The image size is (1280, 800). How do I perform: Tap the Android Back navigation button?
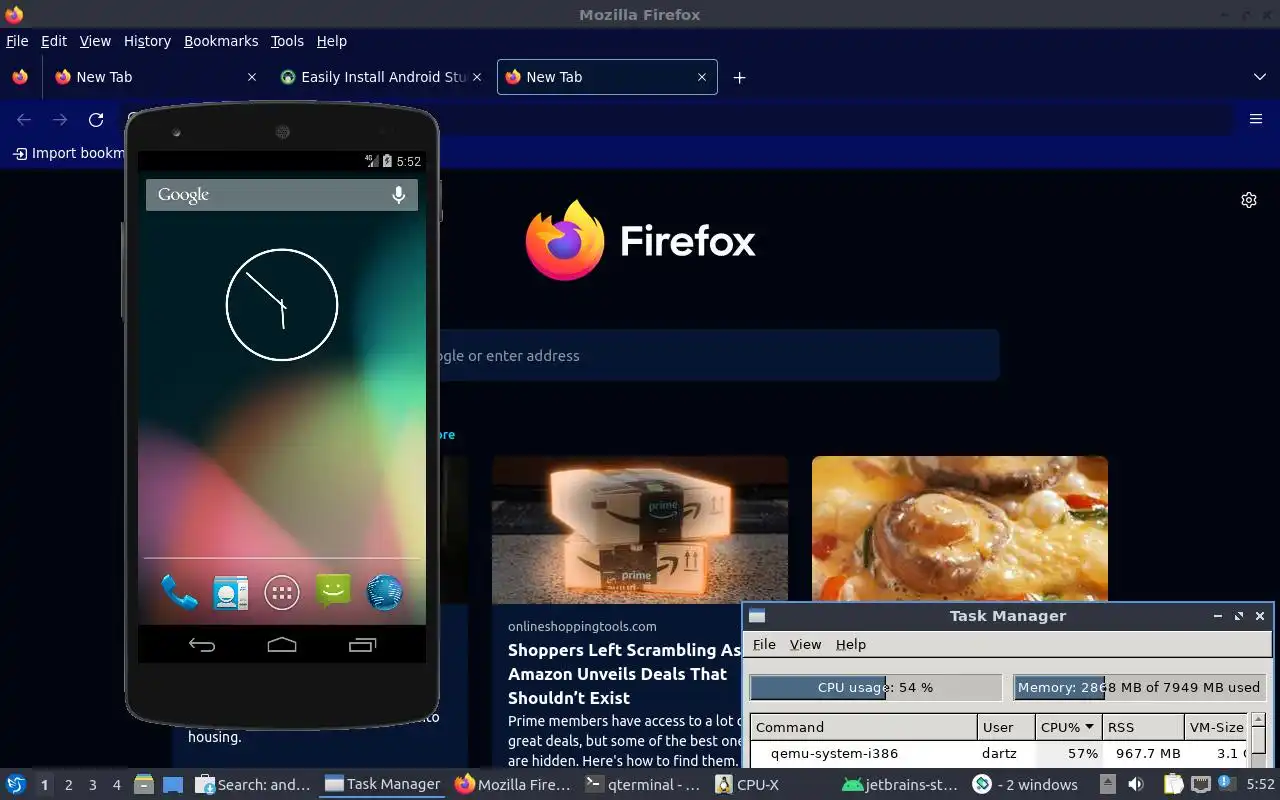[x=202, y=645]
